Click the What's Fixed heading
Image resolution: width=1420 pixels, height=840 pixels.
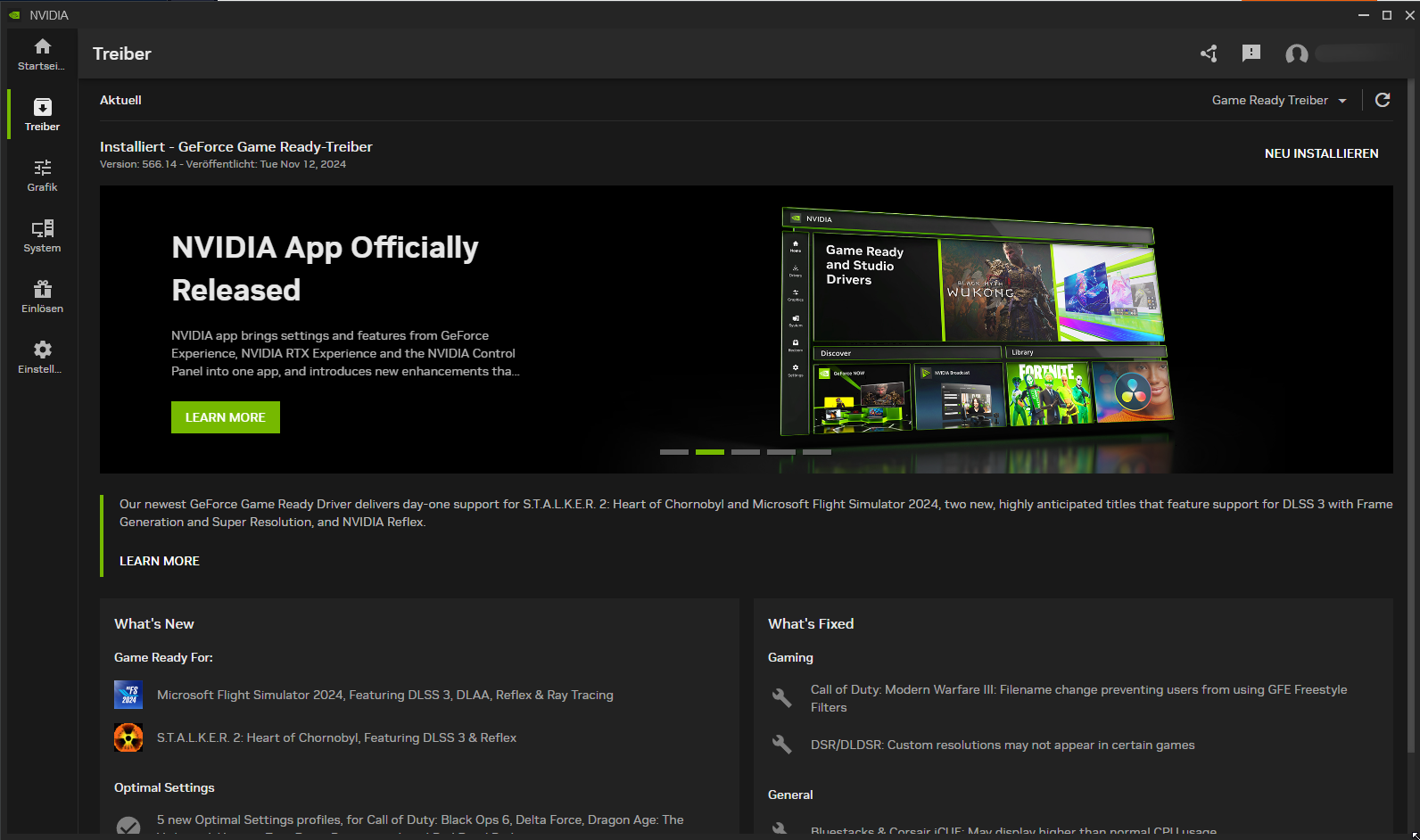[811, 623]
